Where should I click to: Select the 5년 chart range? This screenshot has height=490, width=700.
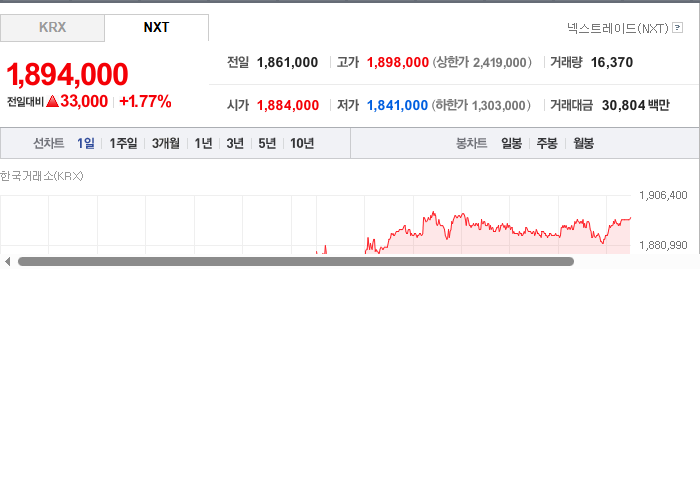point(267,143)
